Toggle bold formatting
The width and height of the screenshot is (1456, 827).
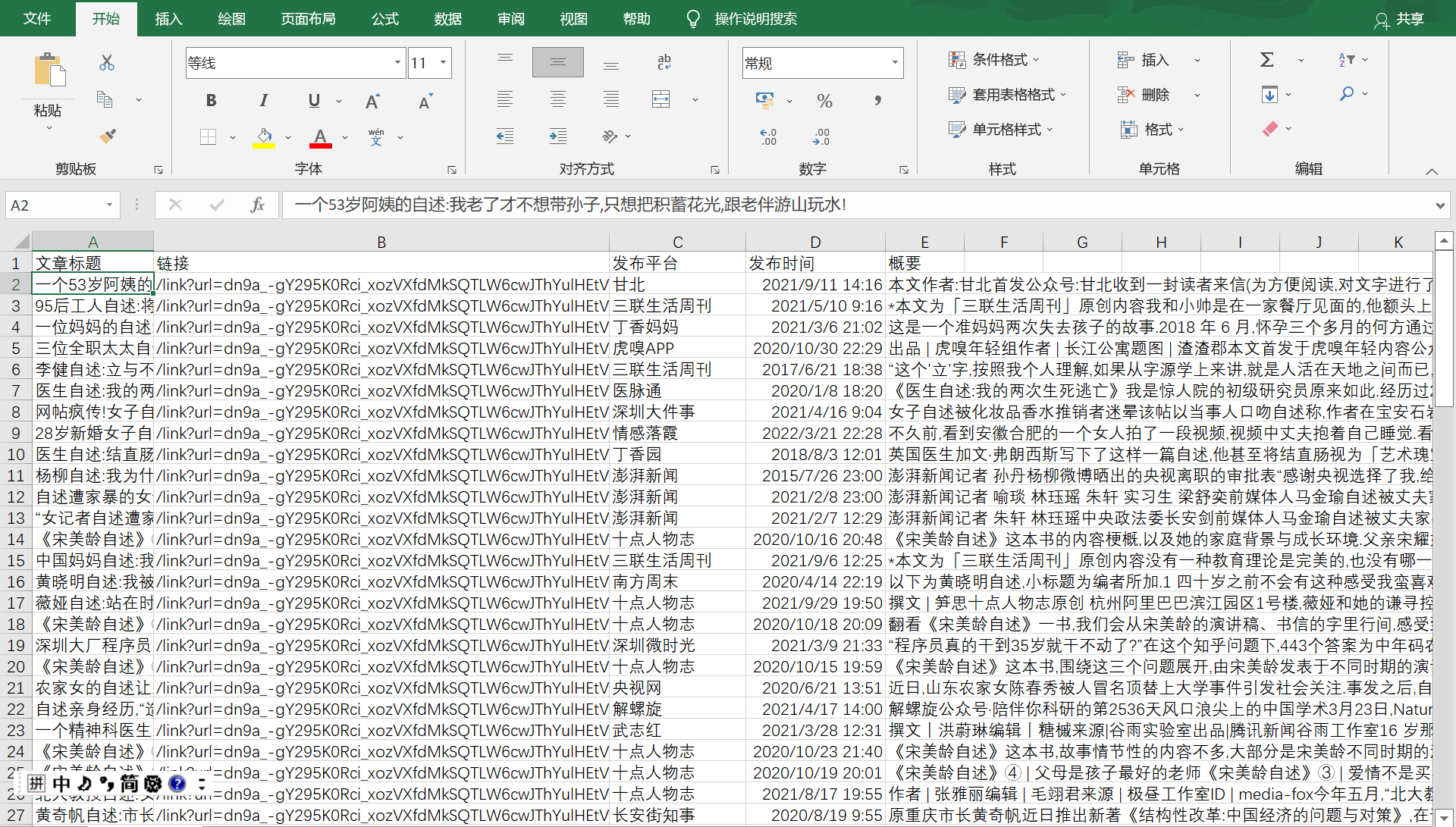tap(211, 99)
